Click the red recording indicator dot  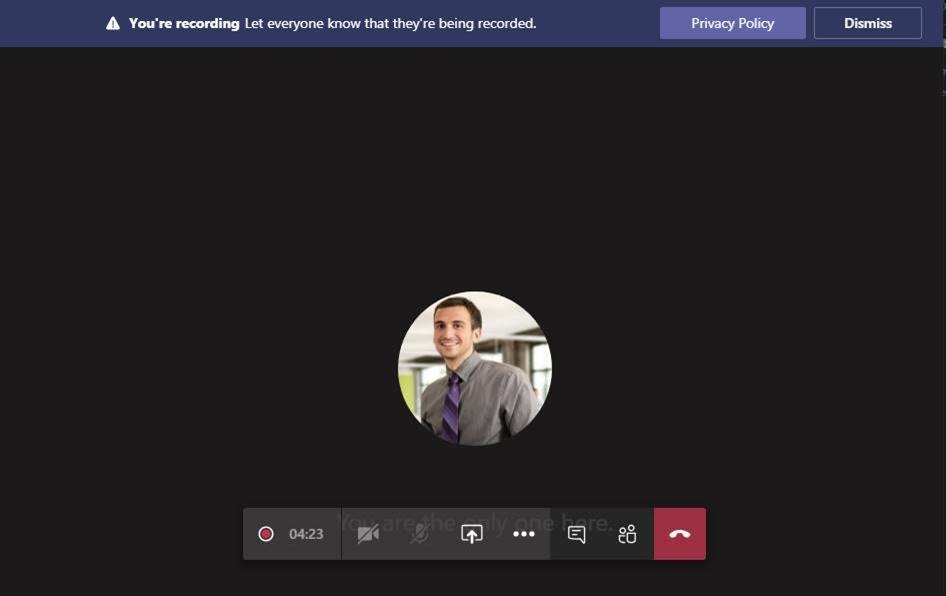pos(266,534)
